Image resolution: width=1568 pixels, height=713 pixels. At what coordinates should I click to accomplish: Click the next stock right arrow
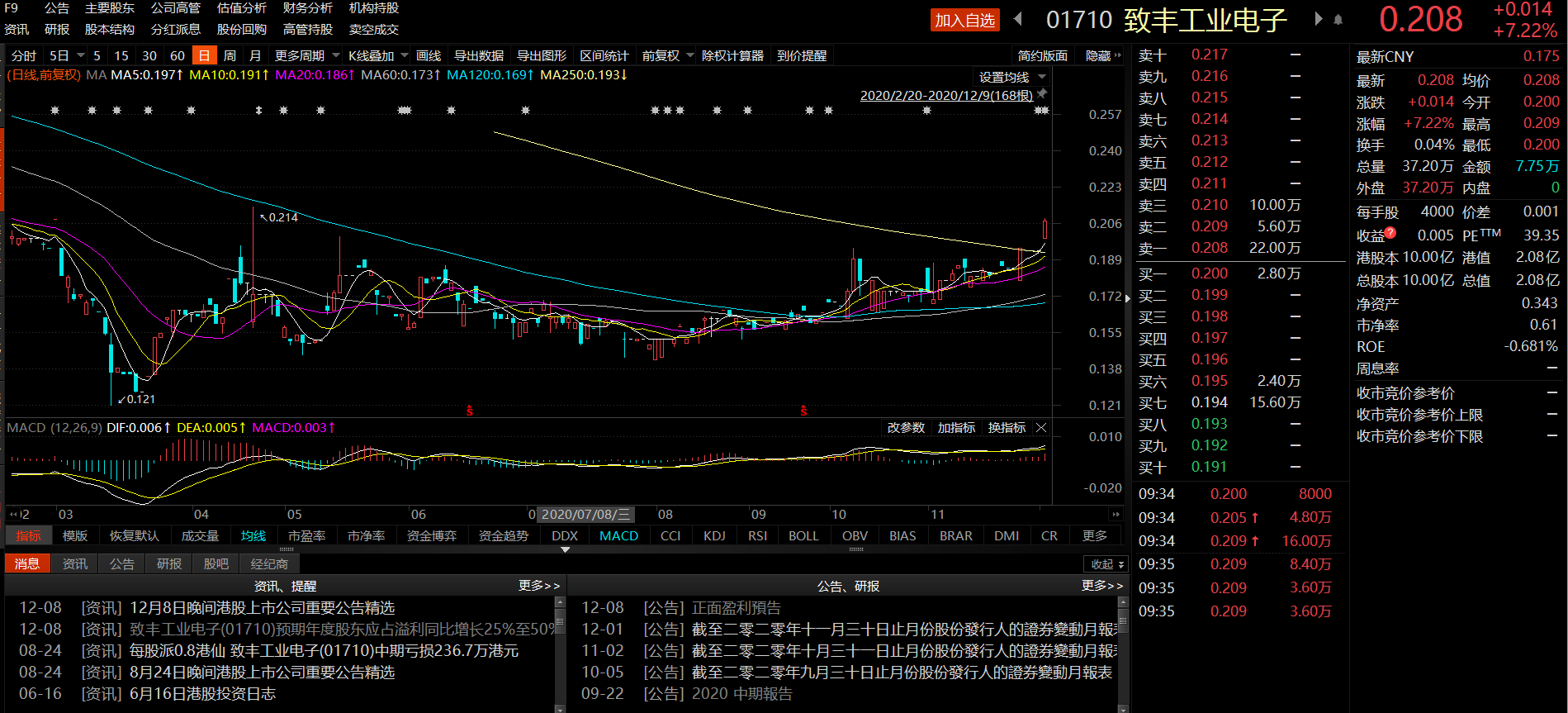(x=1319, y=19)
